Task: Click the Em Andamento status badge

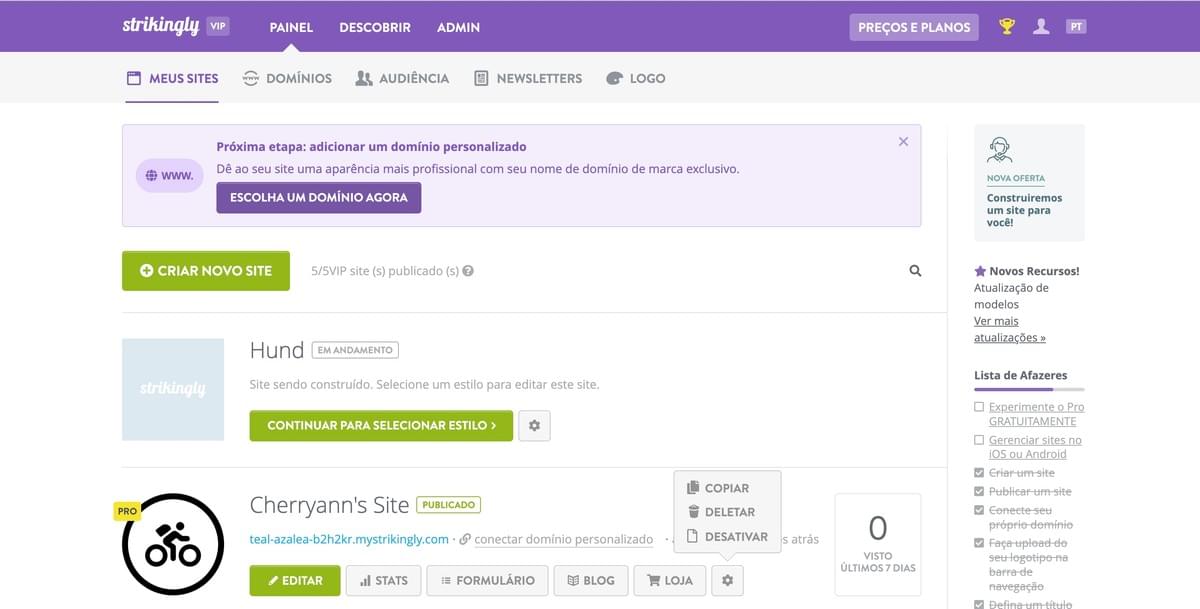Action: [355, 350]
